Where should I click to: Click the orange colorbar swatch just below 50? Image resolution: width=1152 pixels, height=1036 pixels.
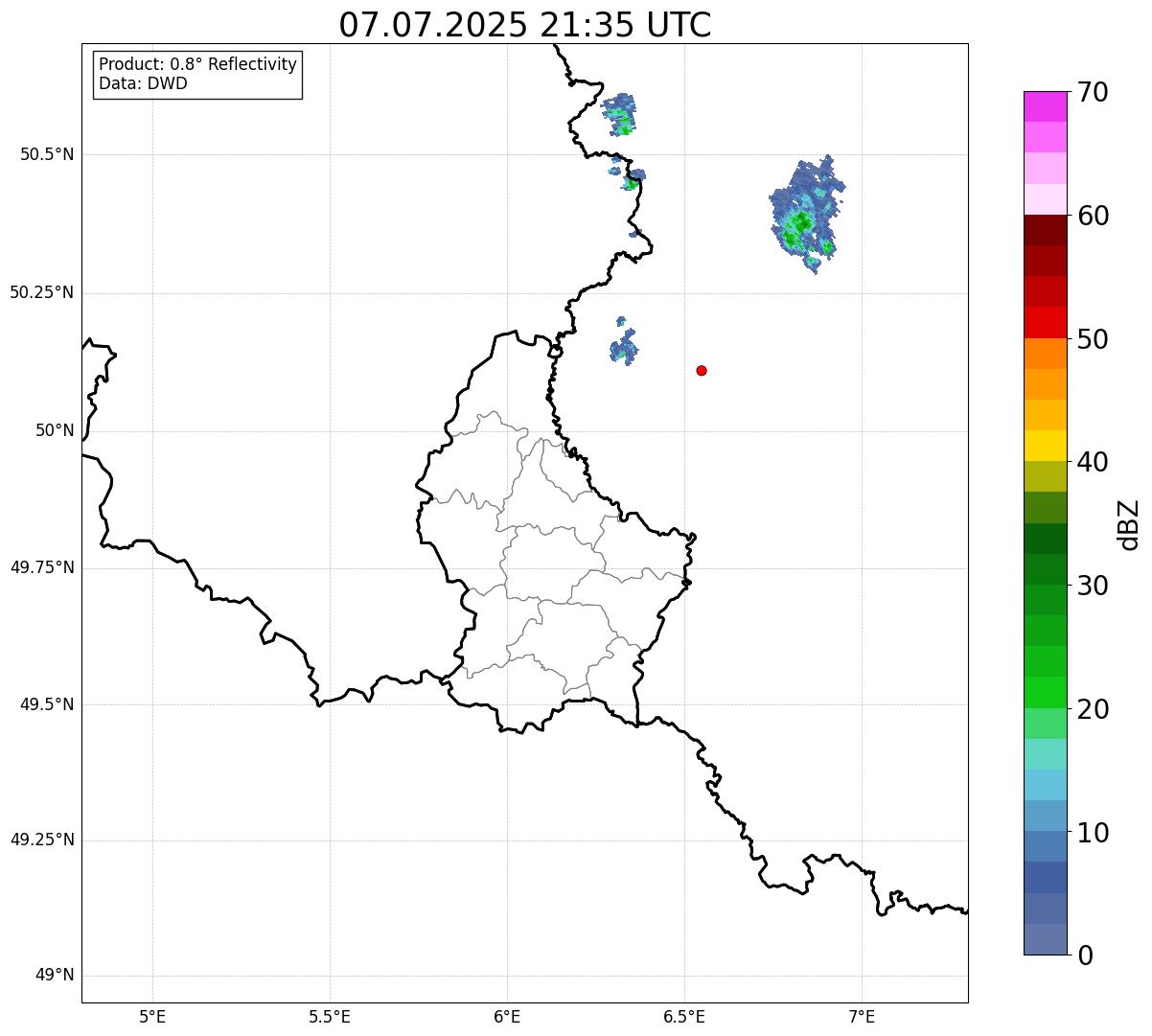click(1046, 354)
